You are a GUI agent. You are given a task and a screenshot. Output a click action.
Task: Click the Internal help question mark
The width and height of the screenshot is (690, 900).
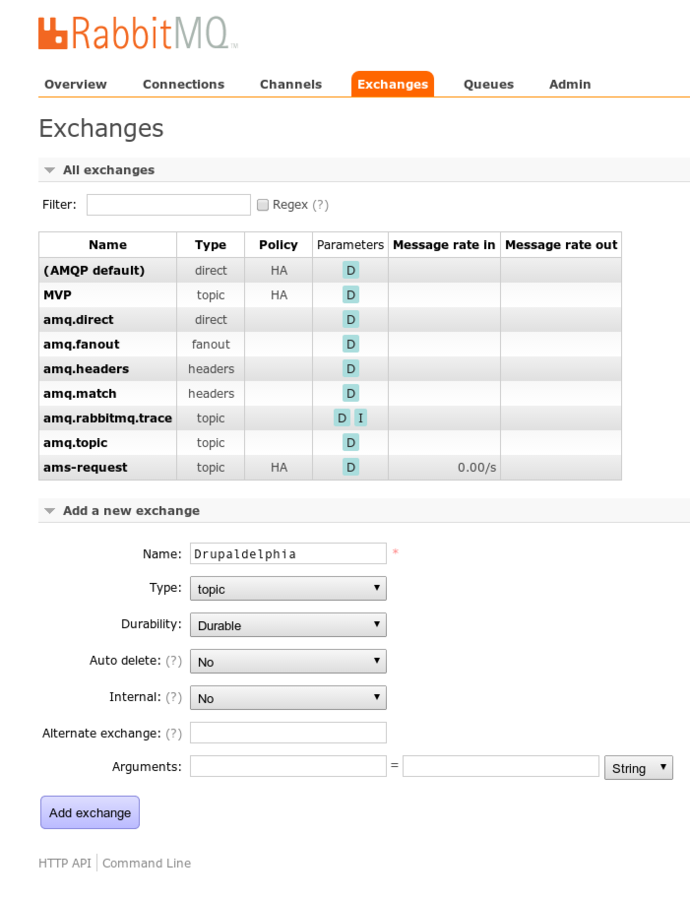pos(173,697)
